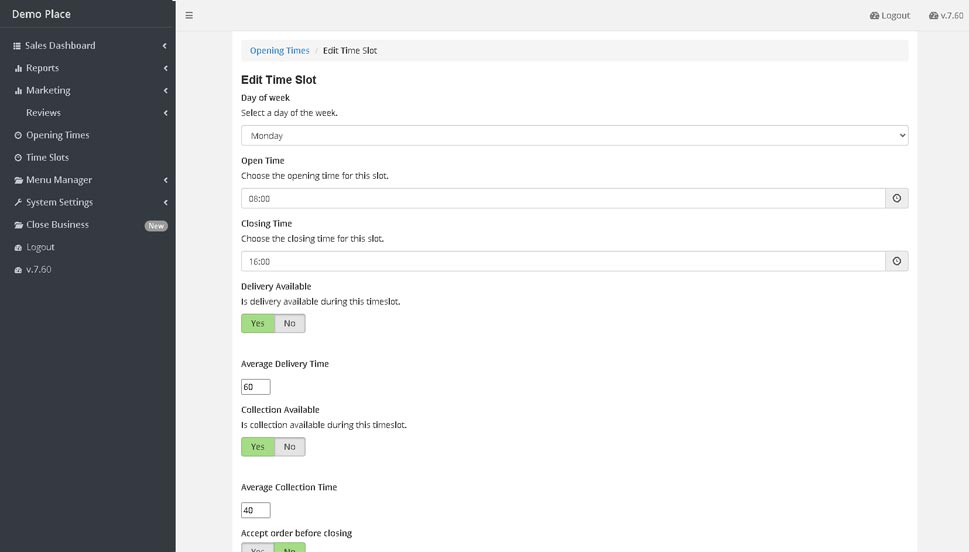Click the System Settings wrench icon

18,203
